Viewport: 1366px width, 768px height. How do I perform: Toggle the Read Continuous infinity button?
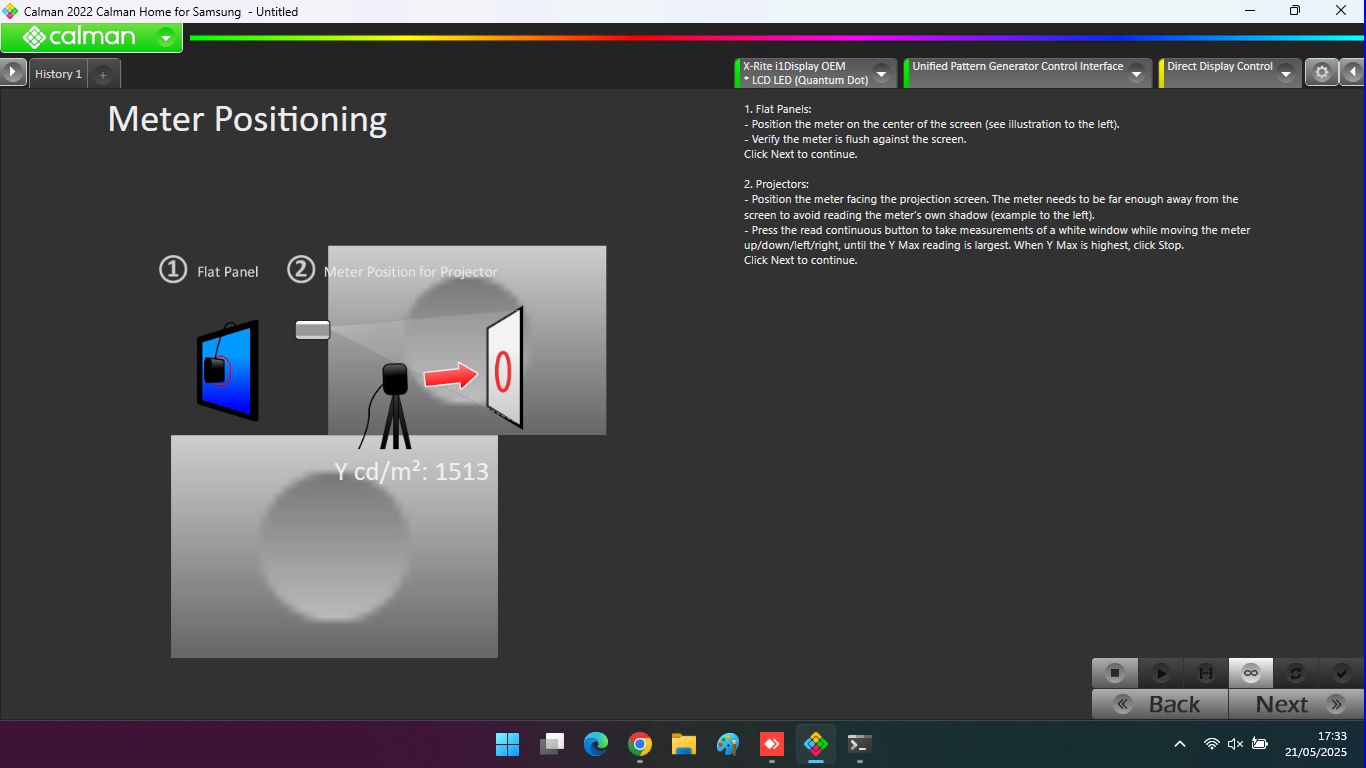pyautogui.click(x=1251, y=673)
